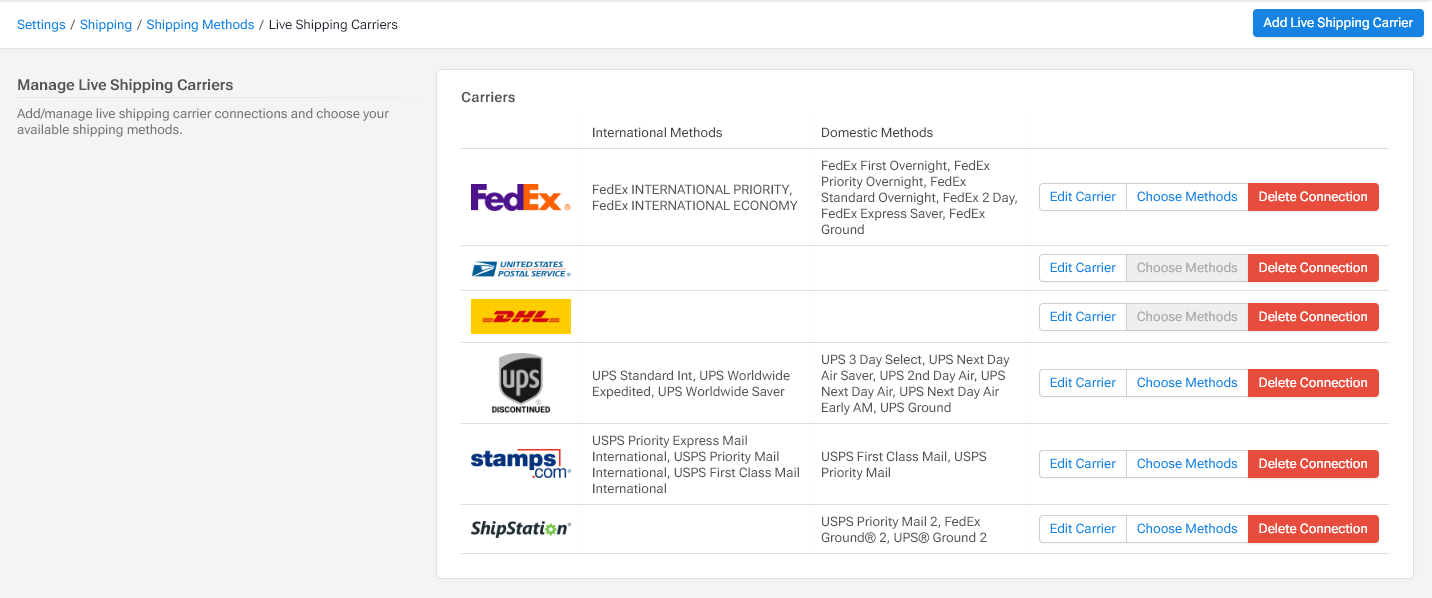The image size is (1432, 598).
Task: Delete the ShipStation connection
Action: click(x=1313, y=529)
